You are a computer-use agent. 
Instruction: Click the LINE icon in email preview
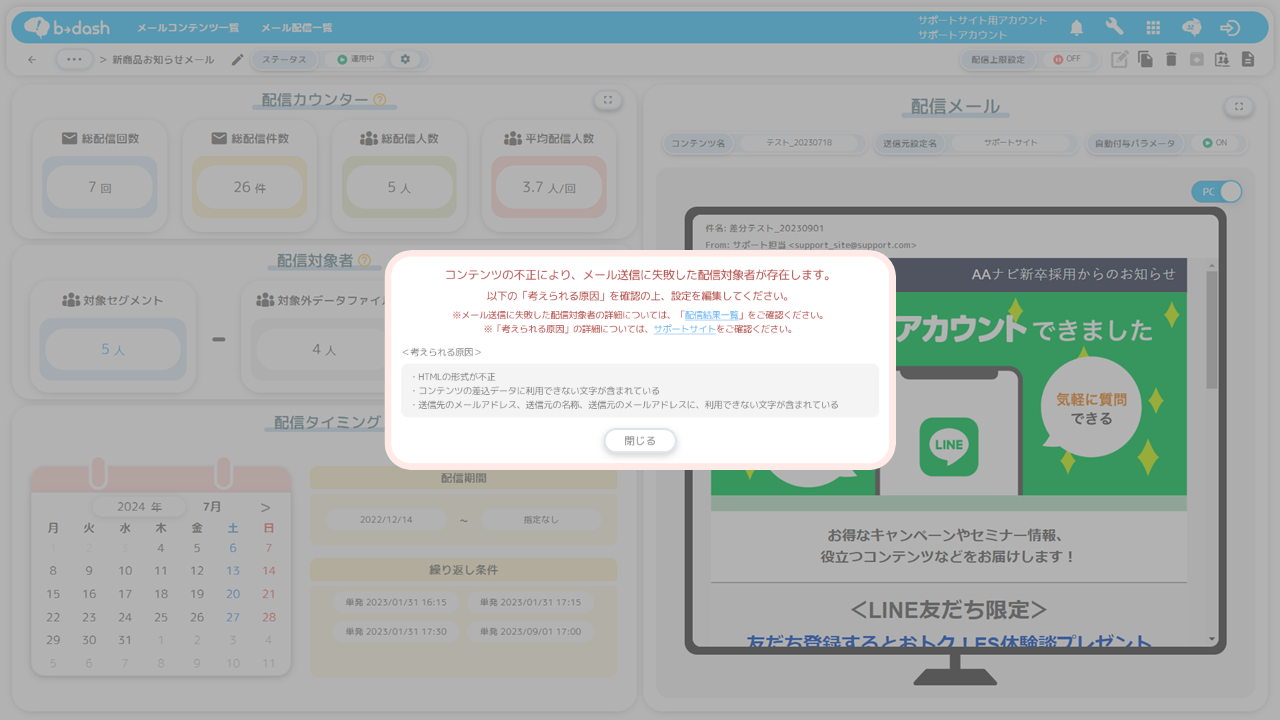(x=948, y=446)
